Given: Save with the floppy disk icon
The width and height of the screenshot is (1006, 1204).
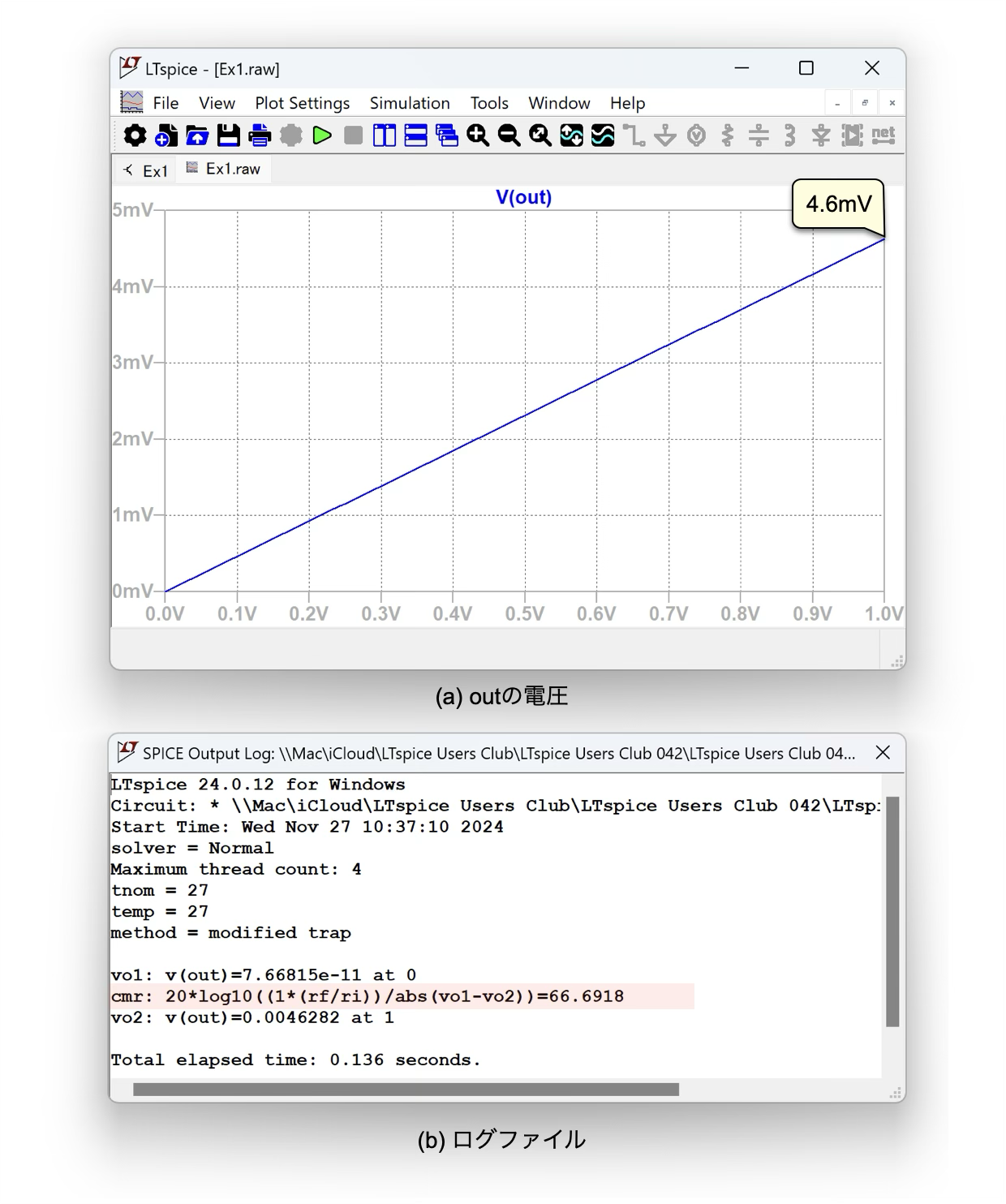Looking at the screenshot, I should point(229,135).
